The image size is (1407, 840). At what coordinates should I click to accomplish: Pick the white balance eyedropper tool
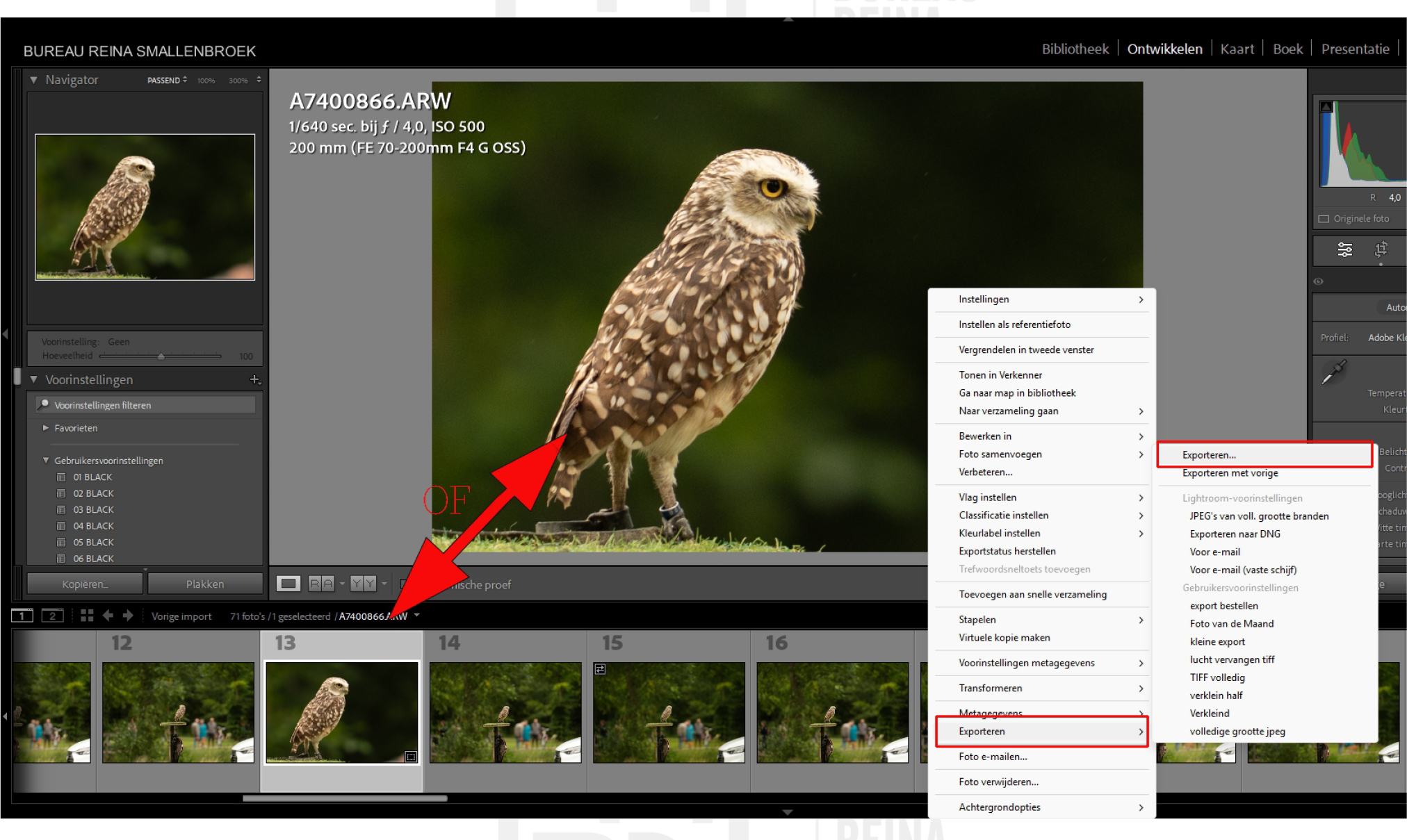click(1333, 373)
